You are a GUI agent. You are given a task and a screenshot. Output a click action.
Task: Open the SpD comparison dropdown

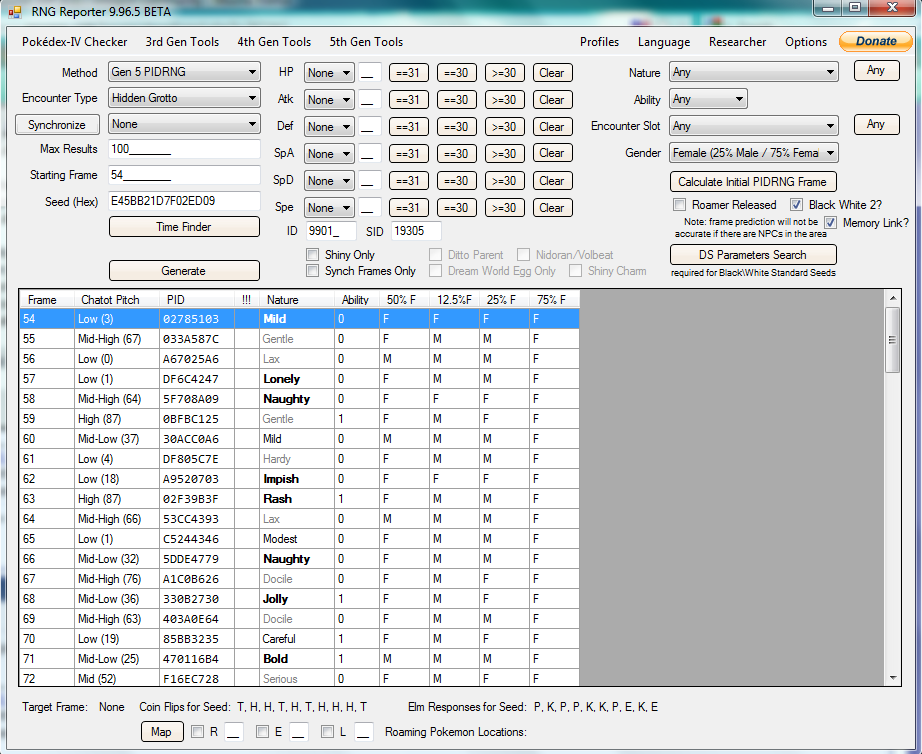[329, 181]
